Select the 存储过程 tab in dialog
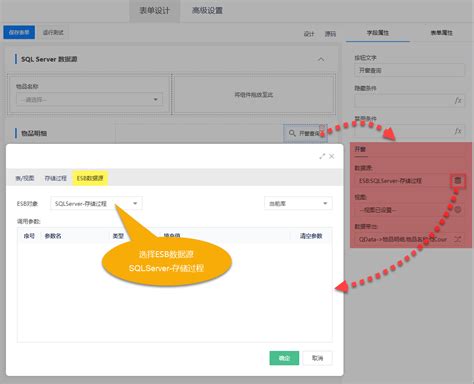The height and width of the screenshot is (384, 474). [56, 178]
